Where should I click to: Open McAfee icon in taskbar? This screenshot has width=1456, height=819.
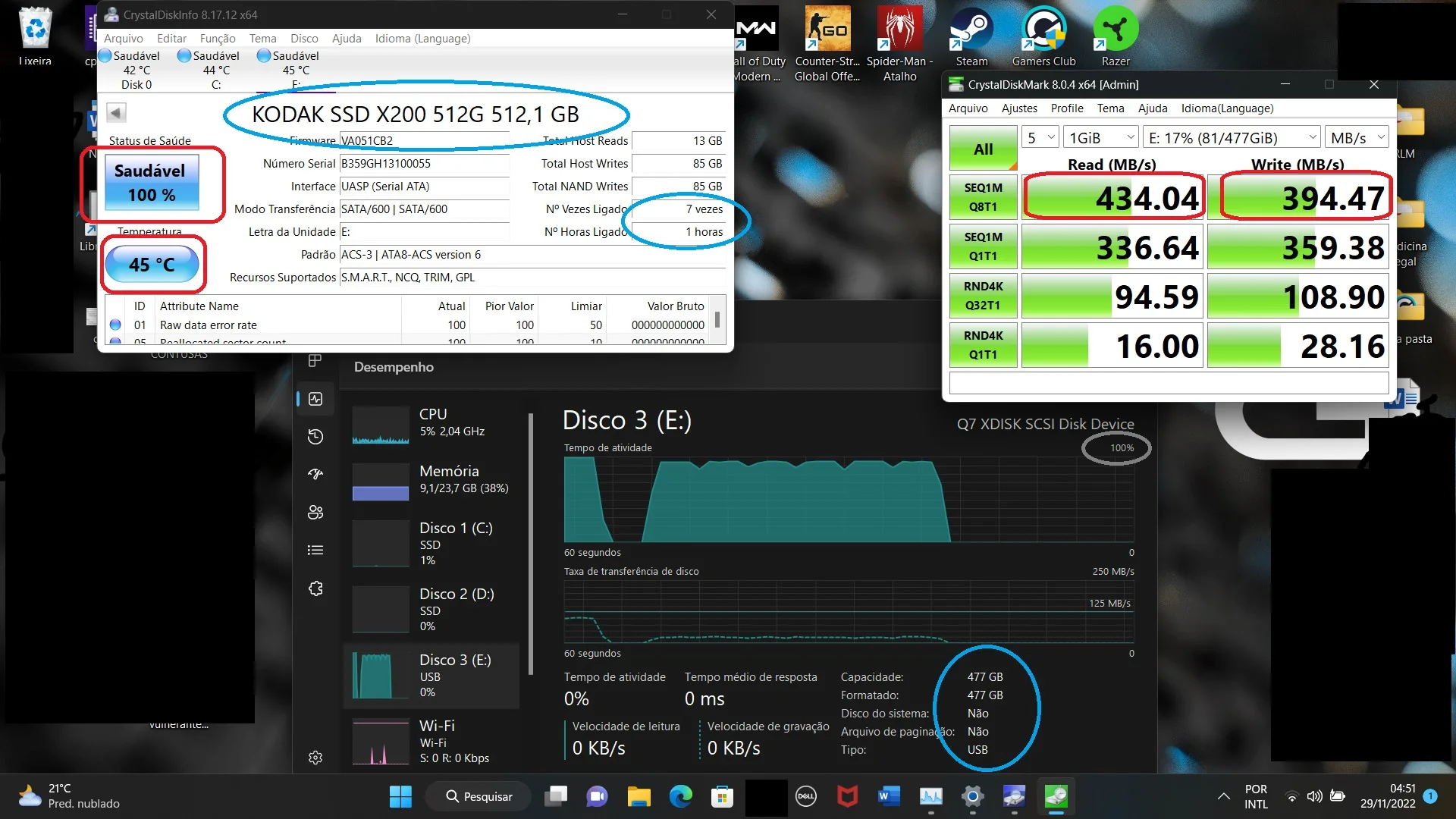tap(847, 796)
